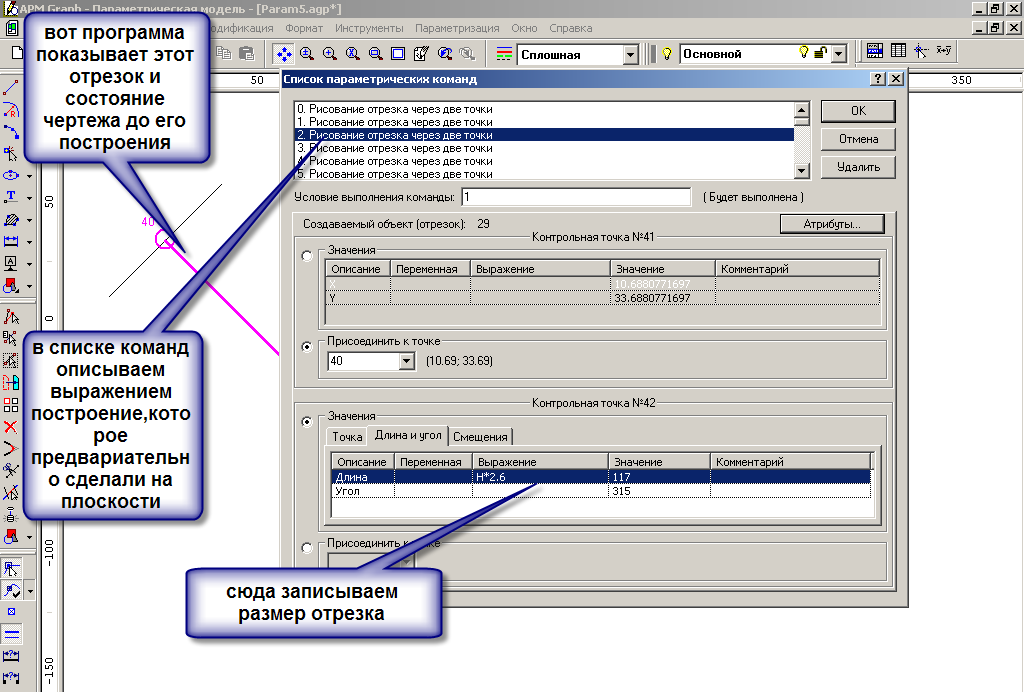Expand the text tool flyout arrow
The image size is (1024, 692).
29,198
